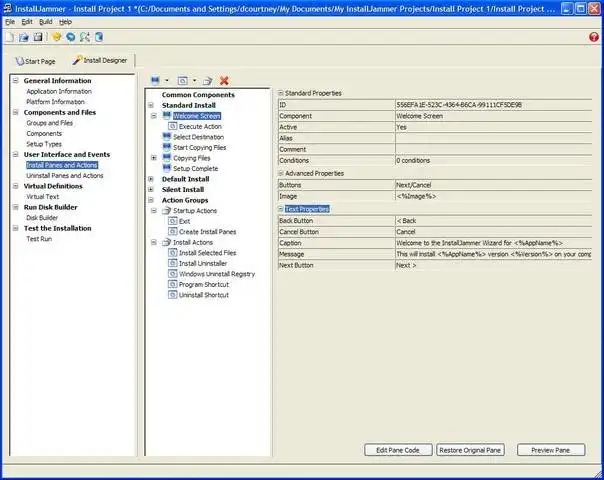Viewport: 604px width, 480px height.
Task: Click the Alias property value field
Action: [x=494, y=138]
